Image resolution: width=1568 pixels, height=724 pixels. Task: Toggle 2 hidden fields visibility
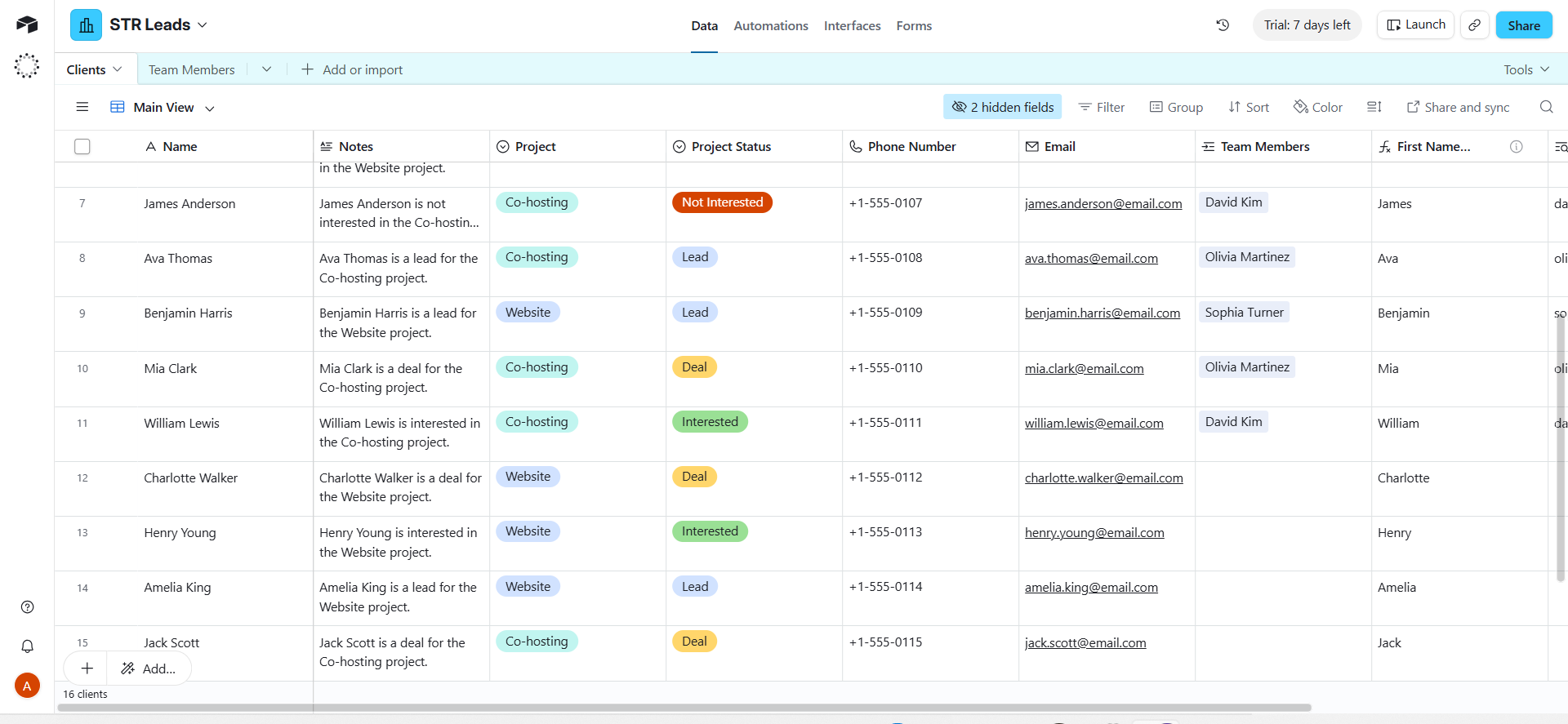coord(1003,107)
